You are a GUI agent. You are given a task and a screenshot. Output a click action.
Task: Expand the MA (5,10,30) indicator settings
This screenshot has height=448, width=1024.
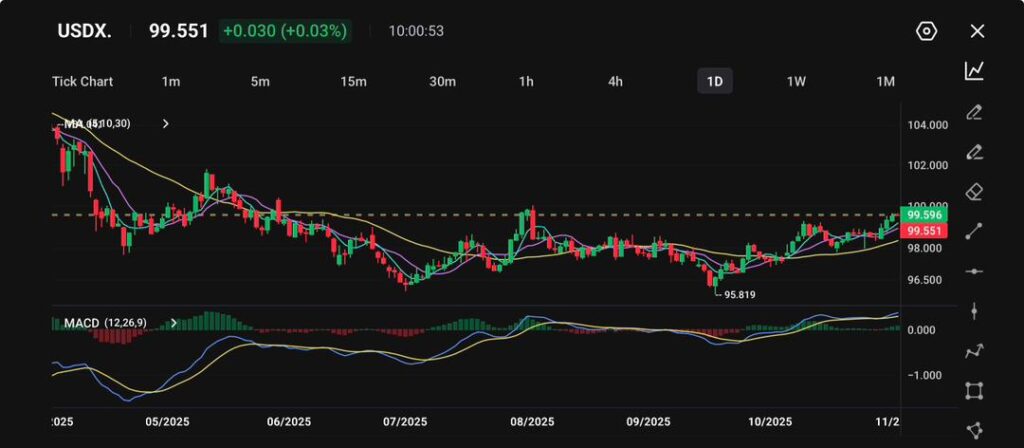click(166, 124)
